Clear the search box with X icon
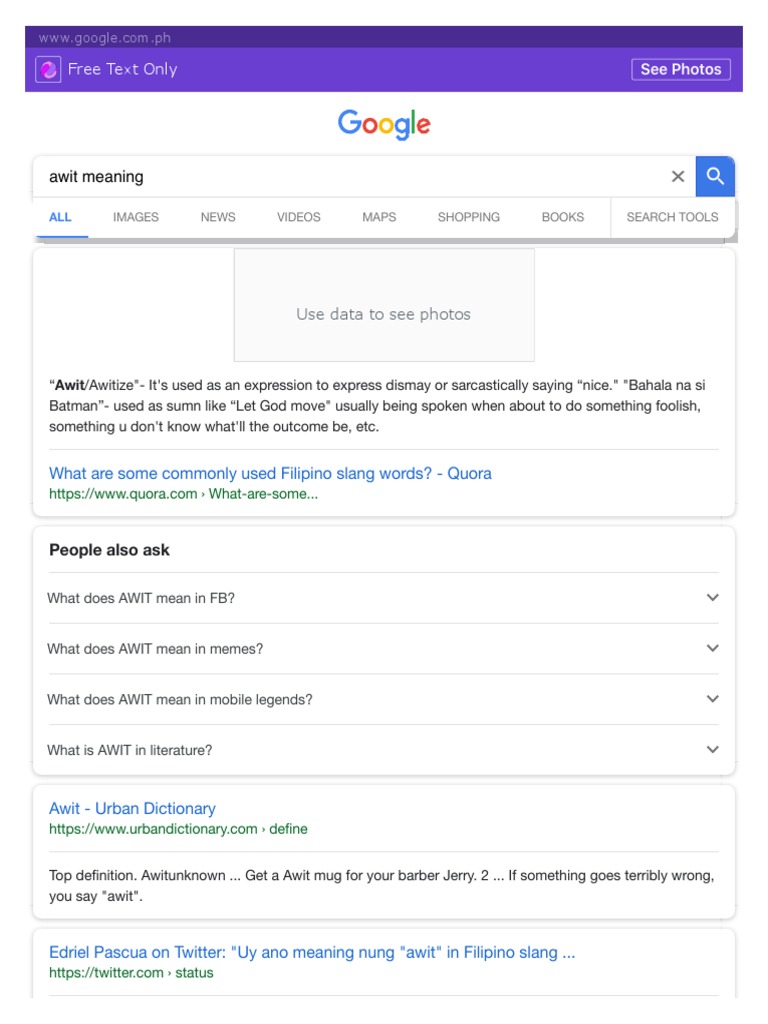768x1024 pixels. pos(678,177)
